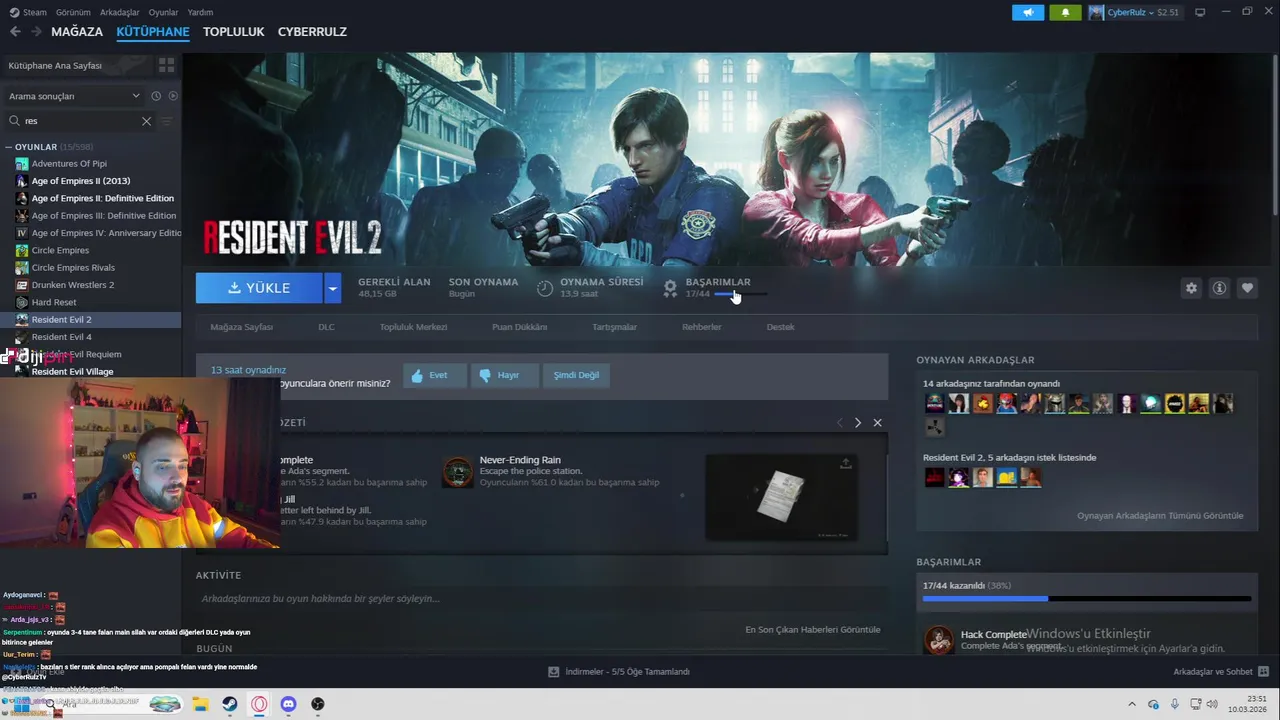This screenshot has width=1280, height=720.
Task: Open Never-Ending Rain achievement icon
Action: 458,472
